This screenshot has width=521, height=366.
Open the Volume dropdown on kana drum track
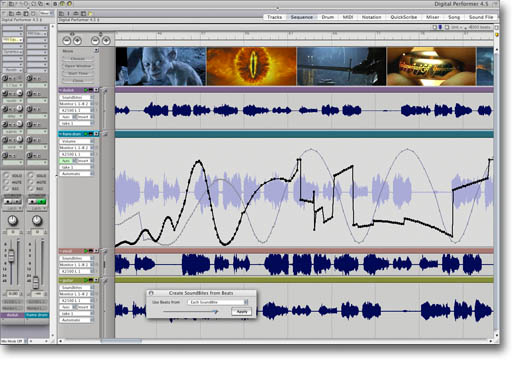(x=76, y=141)
